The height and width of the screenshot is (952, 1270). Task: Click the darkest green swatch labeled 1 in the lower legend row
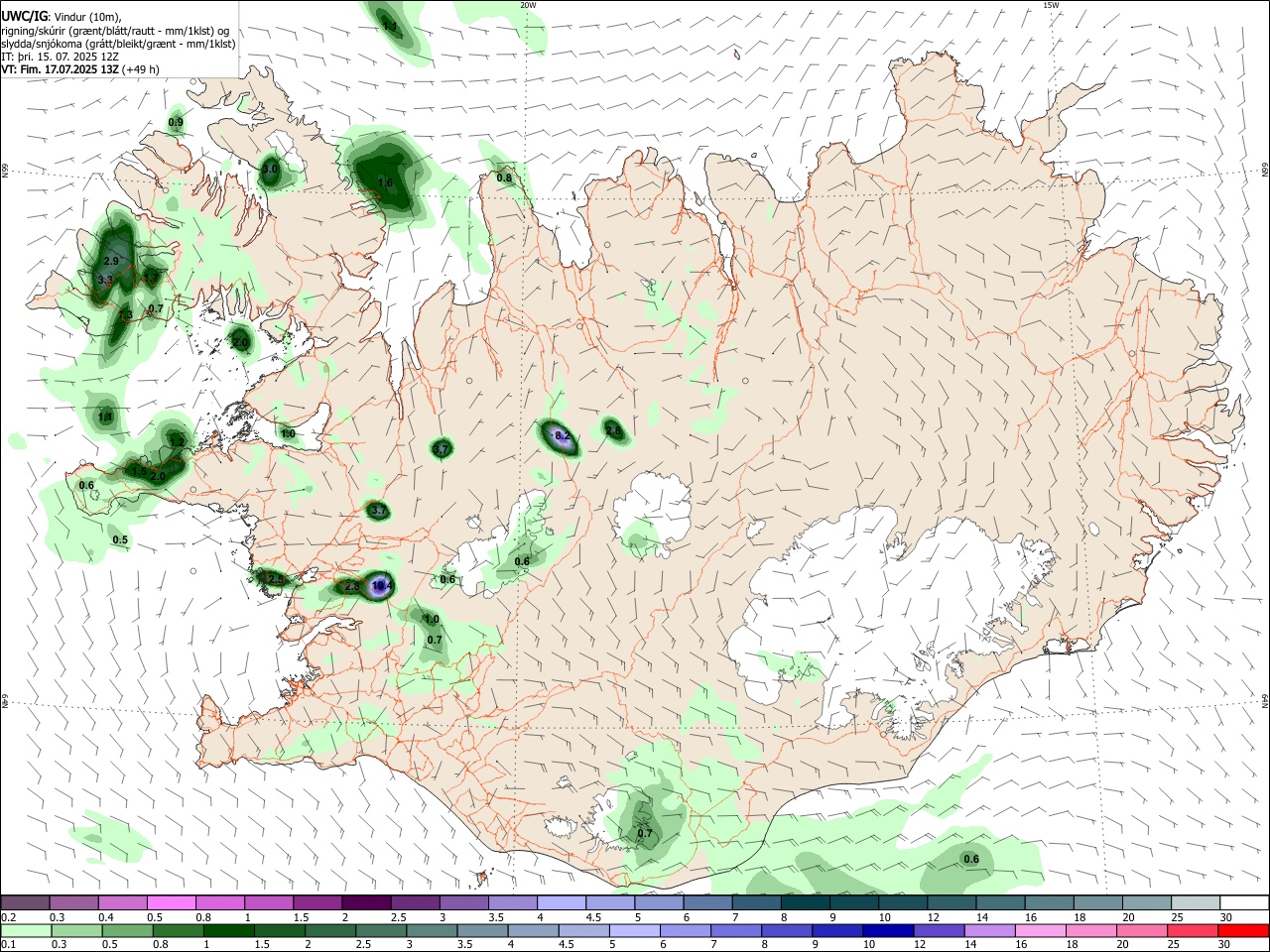229,930
